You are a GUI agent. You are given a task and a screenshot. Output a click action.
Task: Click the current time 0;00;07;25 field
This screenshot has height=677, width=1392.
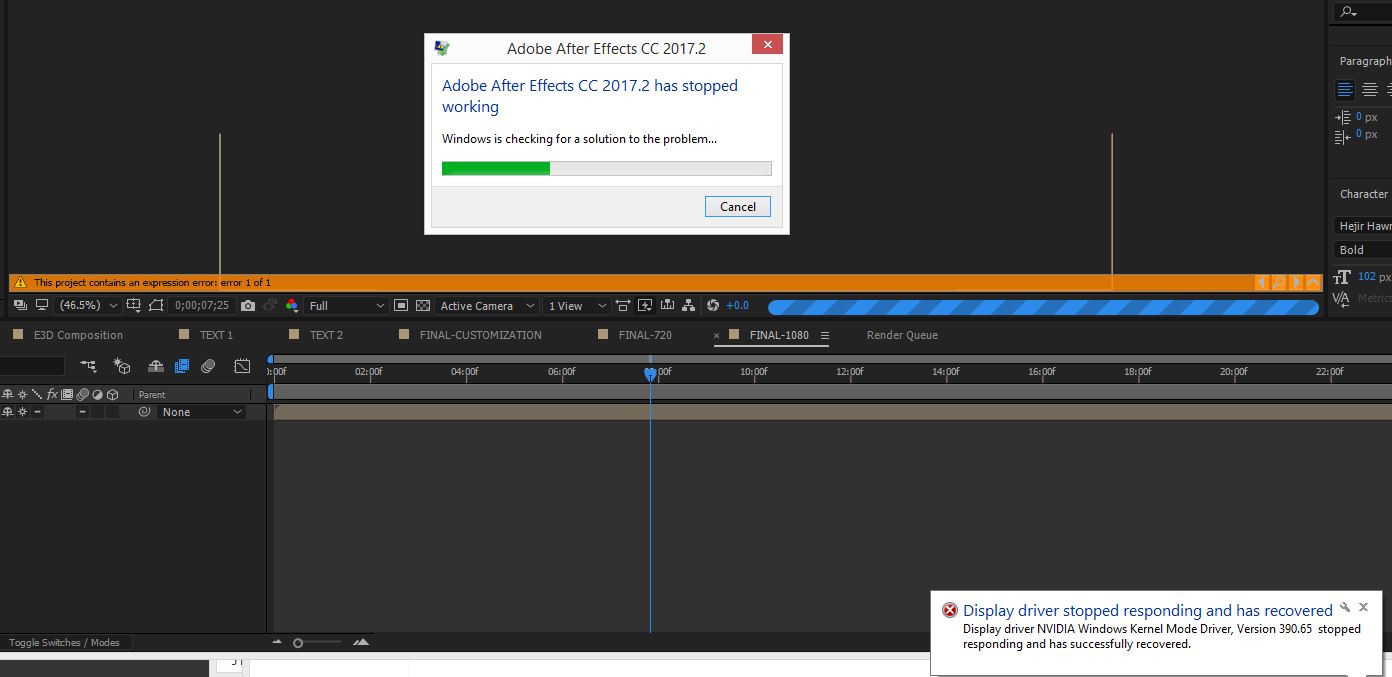click(202, 305)
